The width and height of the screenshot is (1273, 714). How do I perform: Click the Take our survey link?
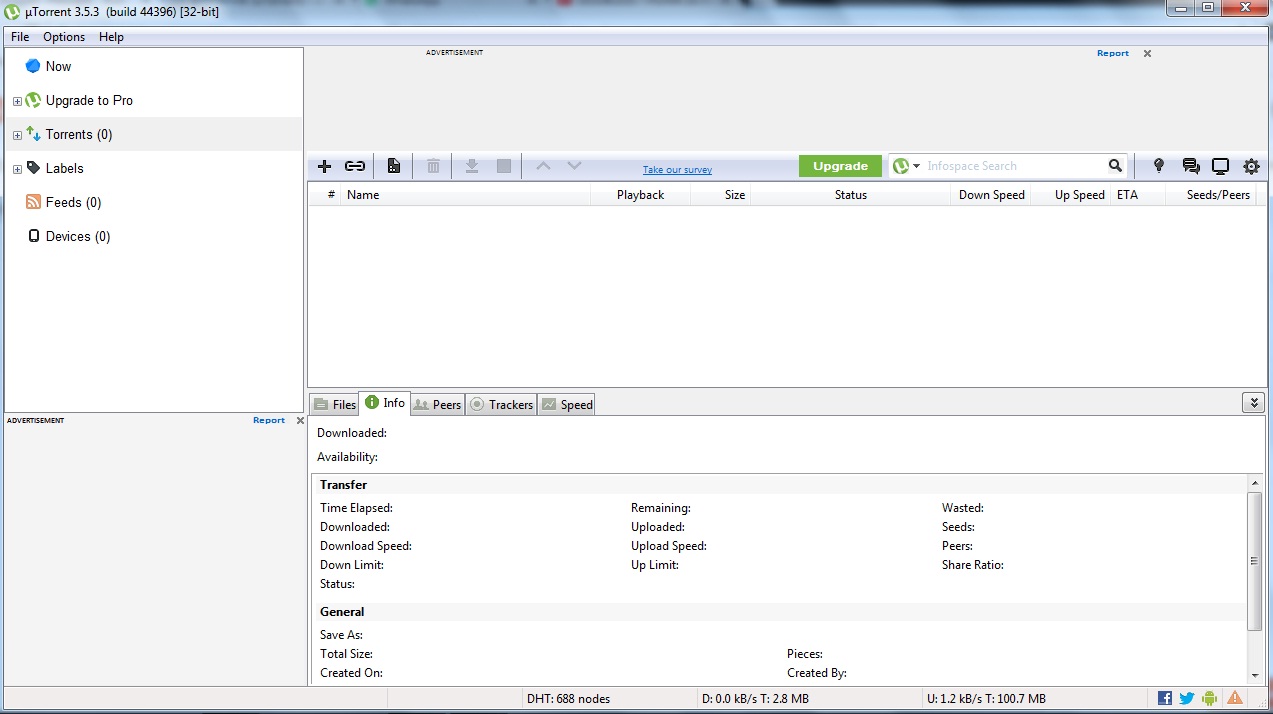pyautogui.click(x=677, y=170)
